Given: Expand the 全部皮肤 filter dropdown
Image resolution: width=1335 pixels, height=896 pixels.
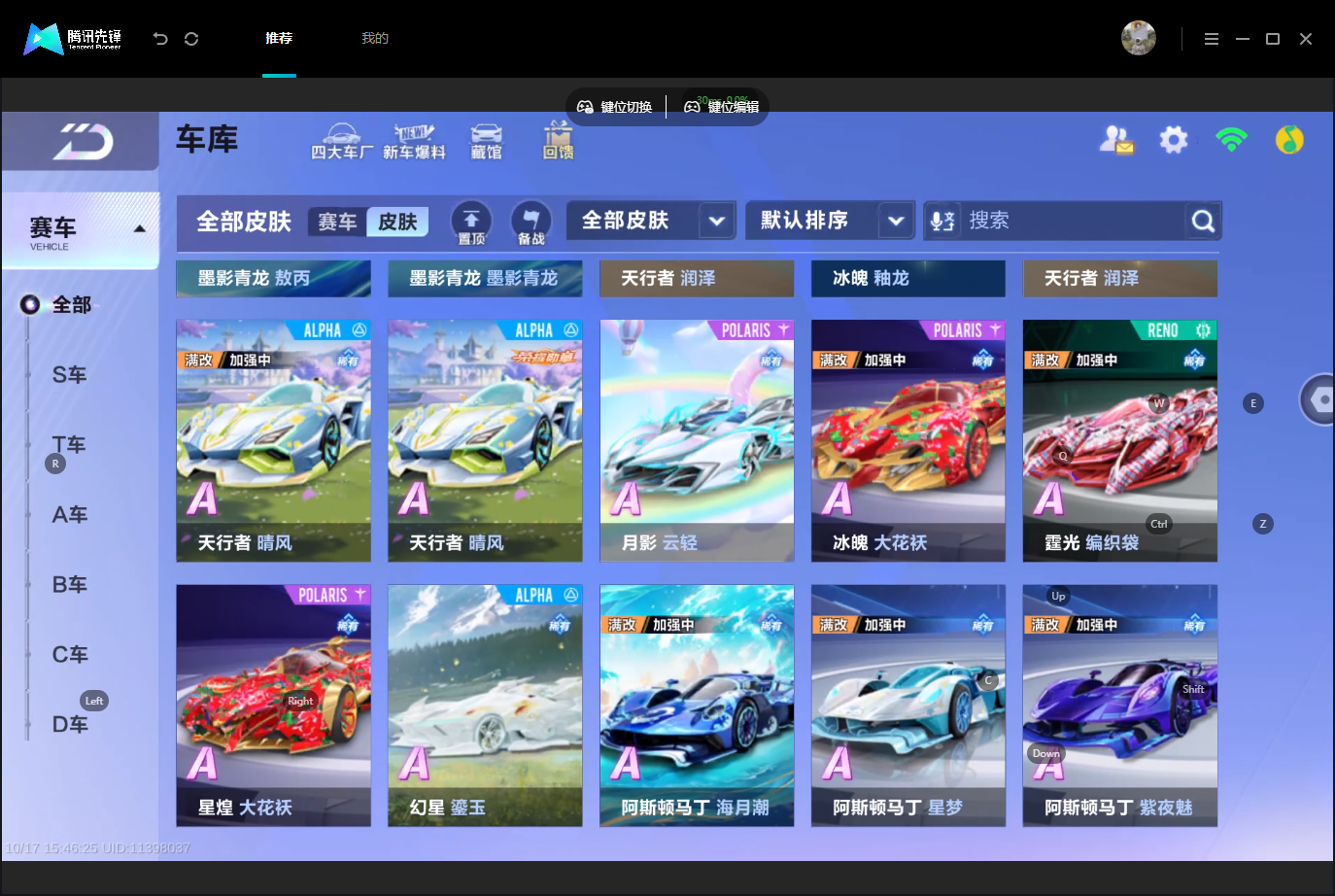Looking at the screenshot, I should pyautogui.click(x=651, y=221).
